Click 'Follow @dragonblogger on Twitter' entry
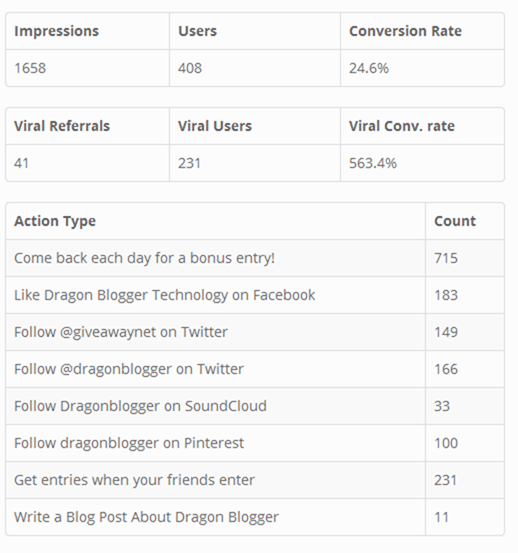518x553 pixels. (x=129, y=369)
